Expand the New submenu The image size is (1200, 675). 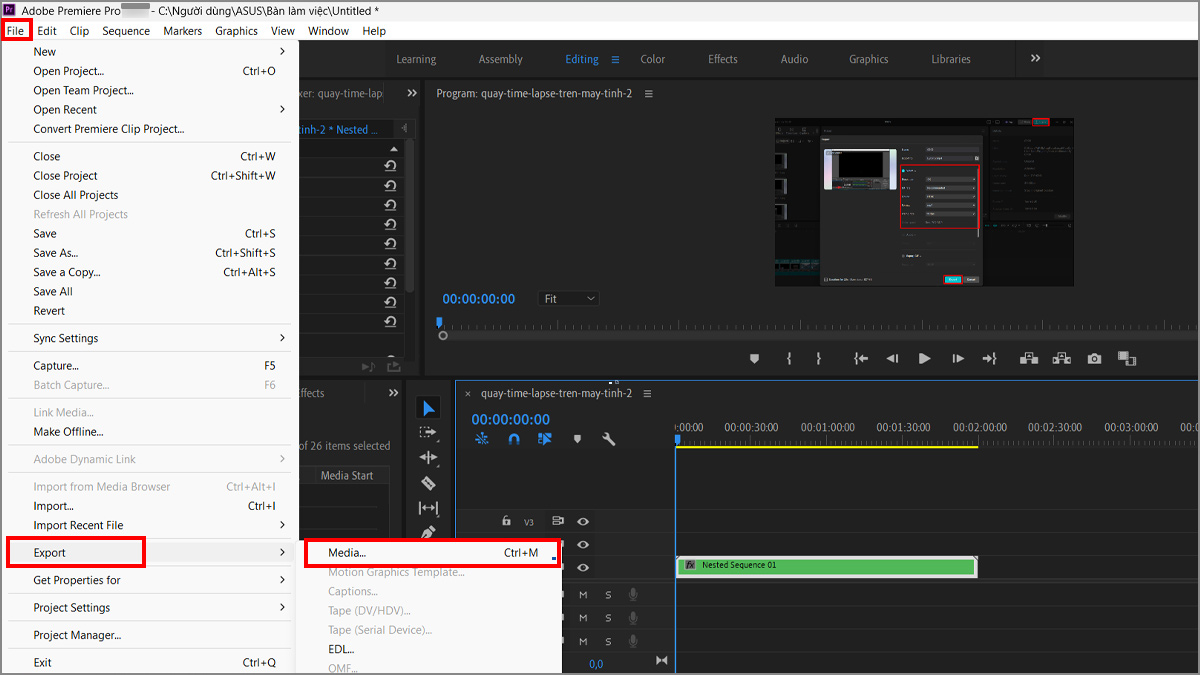(x=282, y=51)
